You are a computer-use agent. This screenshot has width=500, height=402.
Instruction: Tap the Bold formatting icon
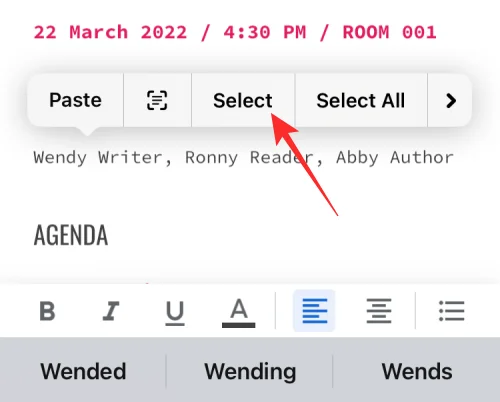[x=47, y=311]
